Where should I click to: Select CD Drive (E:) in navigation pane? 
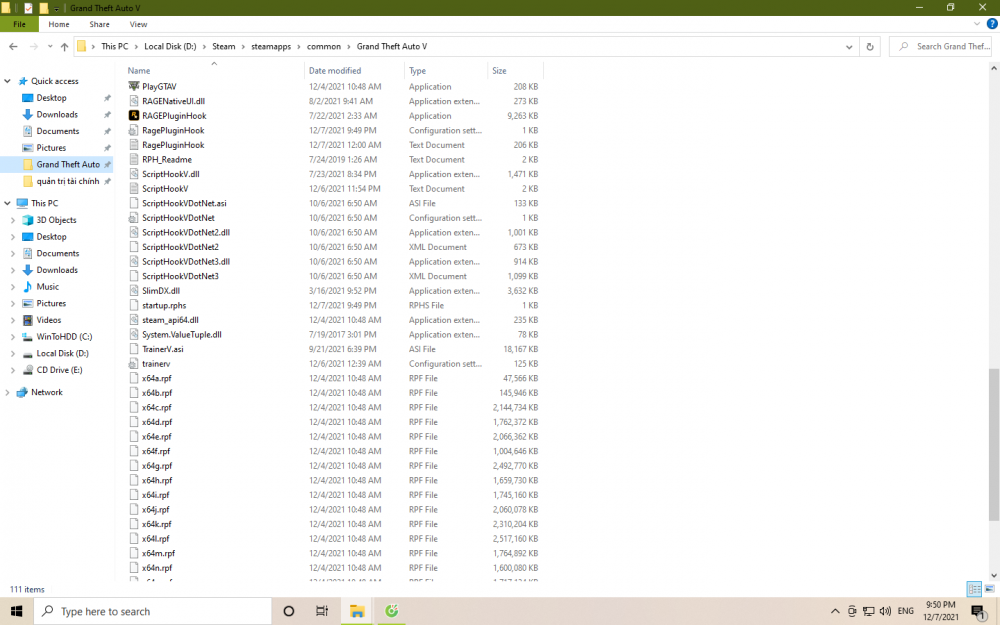click(x=59, y=369)
